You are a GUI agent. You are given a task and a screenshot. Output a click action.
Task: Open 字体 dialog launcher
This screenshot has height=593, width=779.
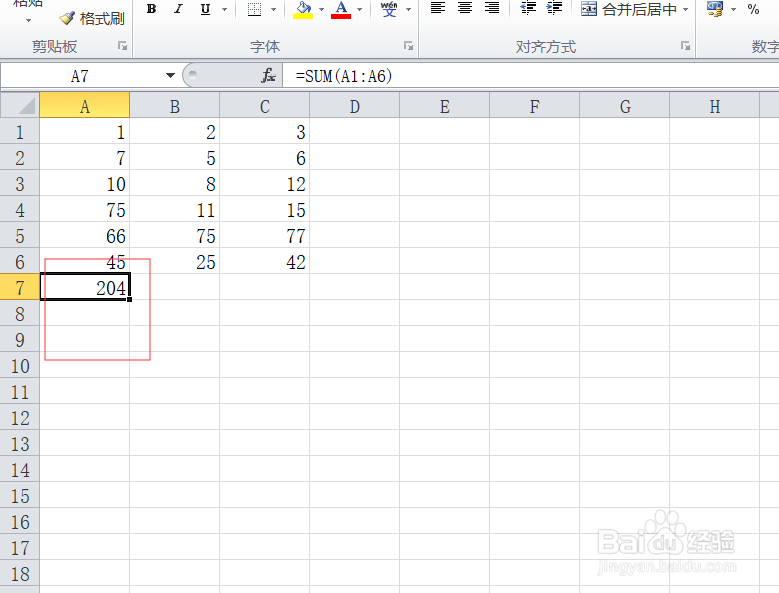408,46
